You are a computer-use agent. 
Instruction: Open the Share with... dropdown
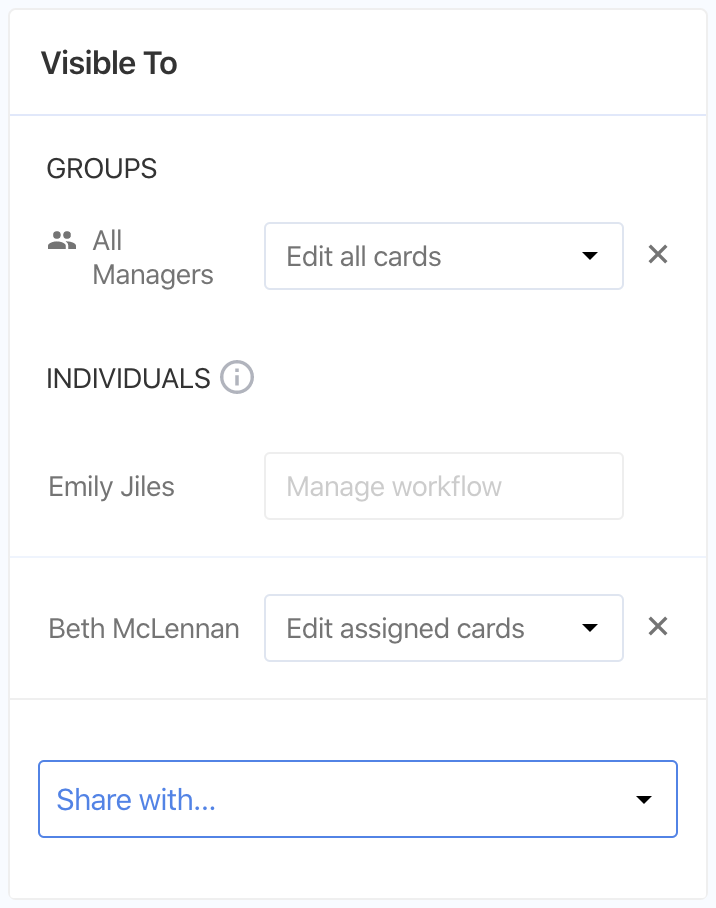[357, 799]
